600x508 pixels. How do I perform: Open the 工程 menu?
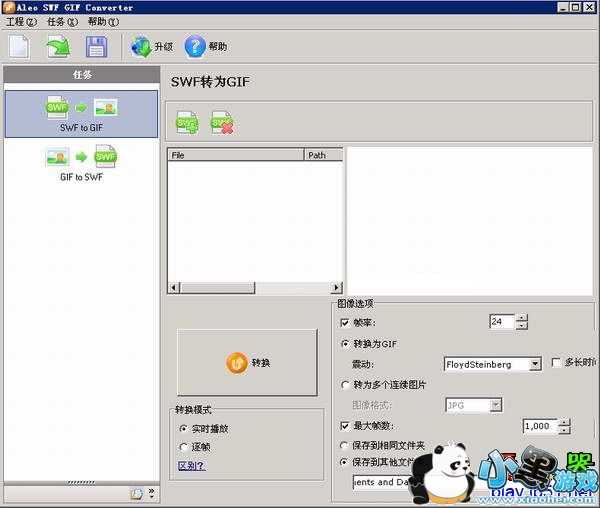[21, 22]
